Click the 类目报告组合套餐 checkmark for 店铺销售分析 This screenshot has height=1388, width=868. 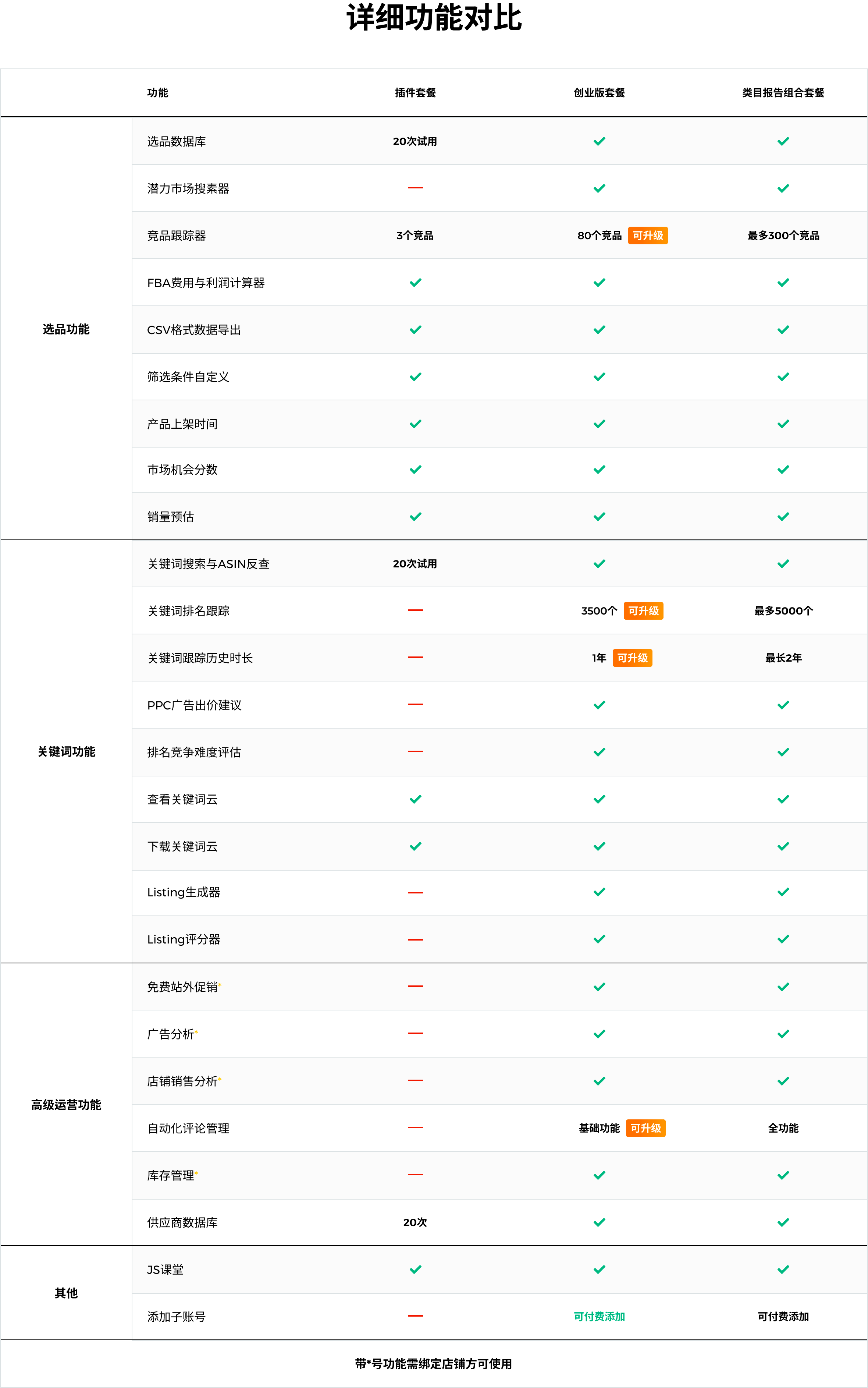pos(783,1081)
